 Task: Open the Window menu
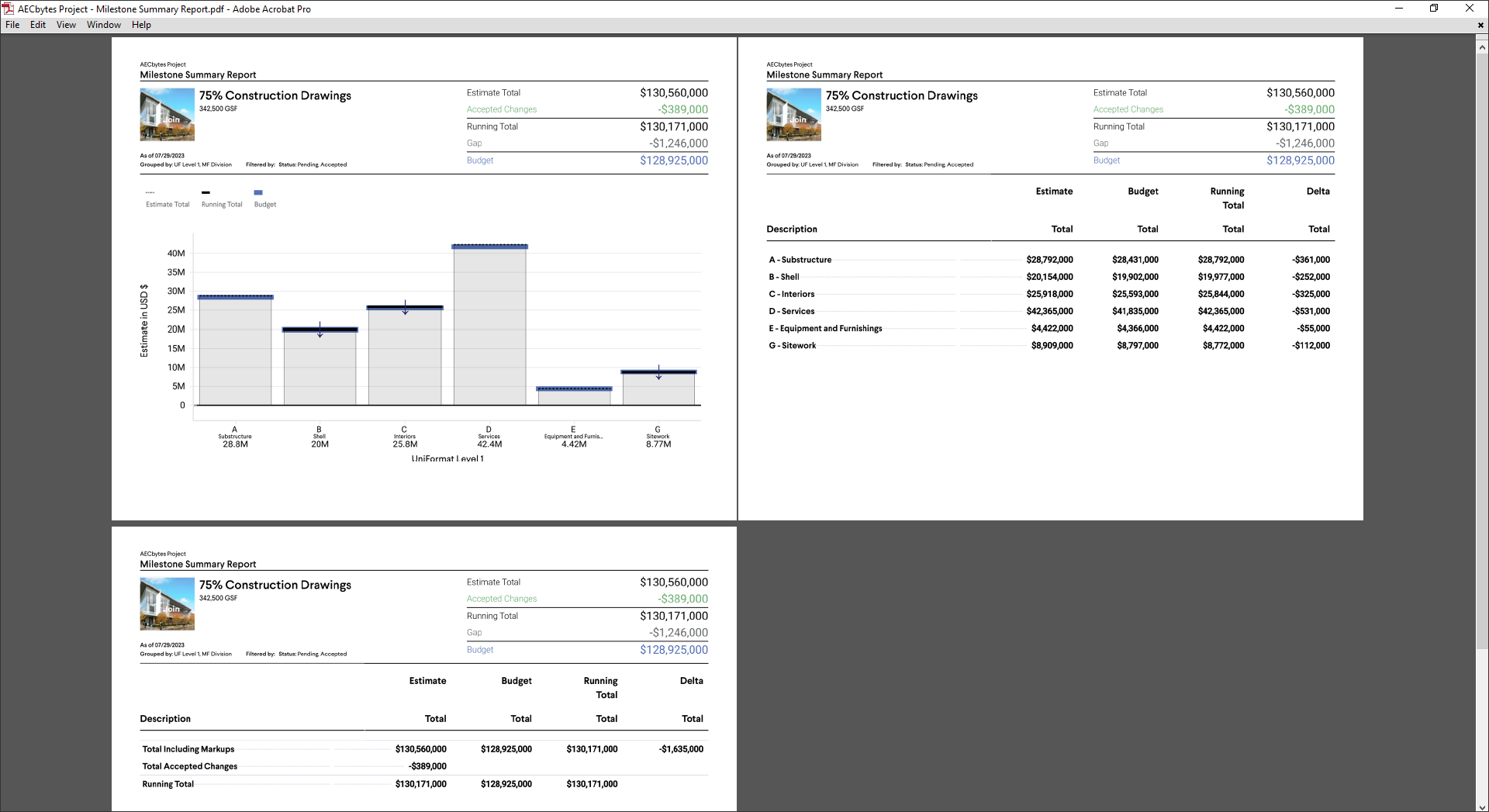104,25
